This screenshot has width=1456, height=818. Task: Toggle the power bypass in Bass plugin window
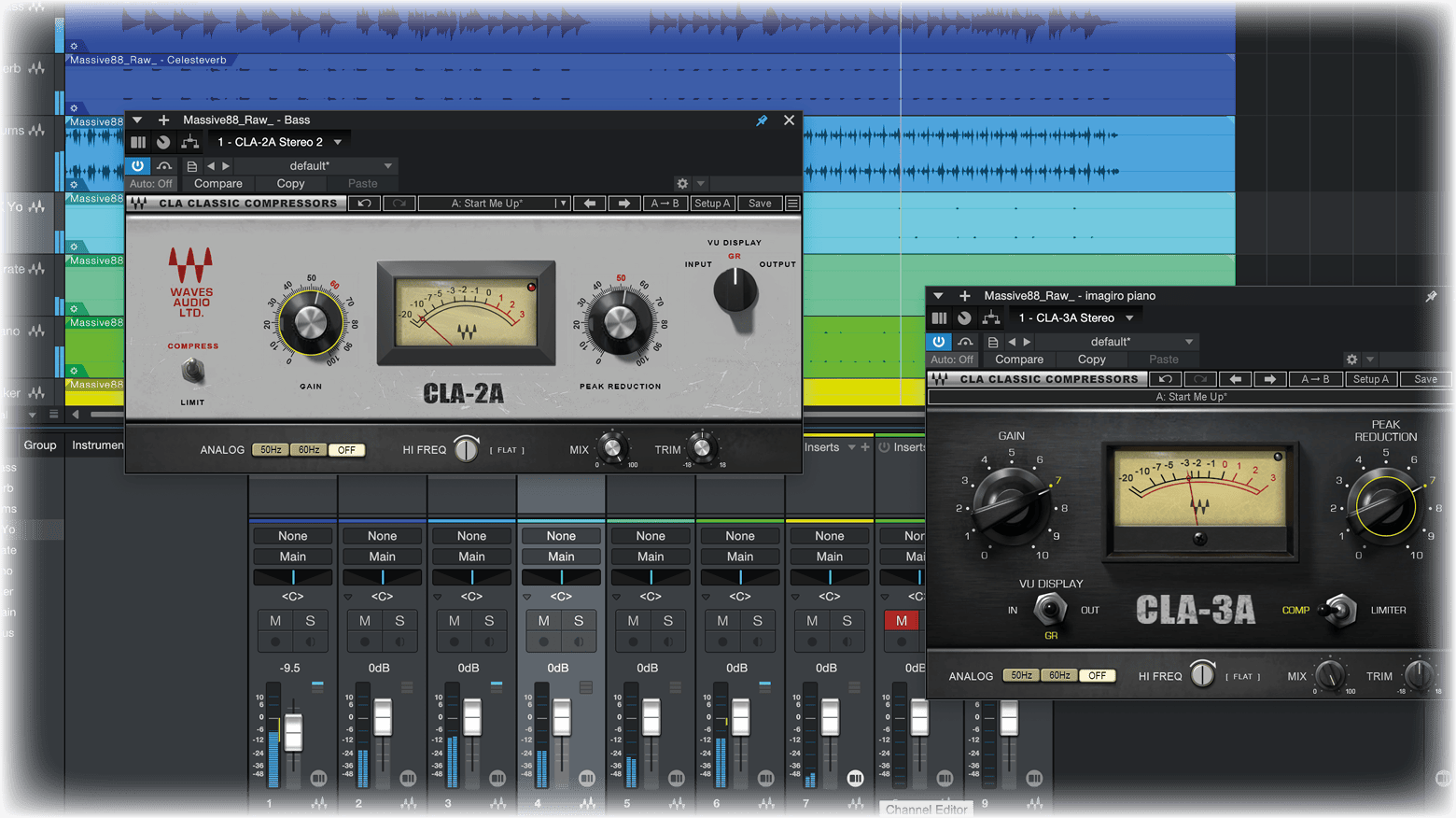click(x=138, y=166)
